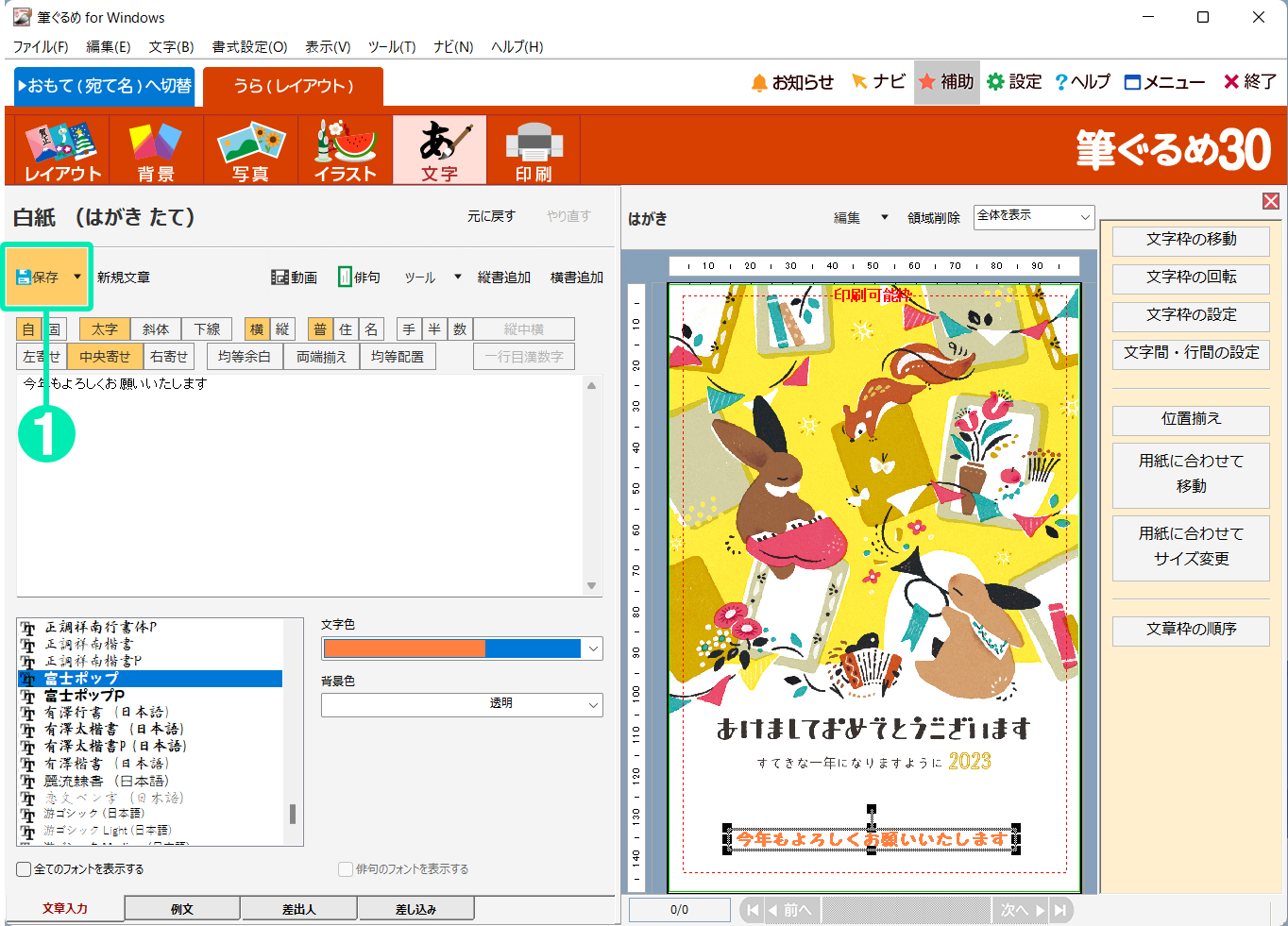This screenshot has height=926, width=1288.
Task: Toggle 太字 bold formatting
Action: (x=105, y=329)
